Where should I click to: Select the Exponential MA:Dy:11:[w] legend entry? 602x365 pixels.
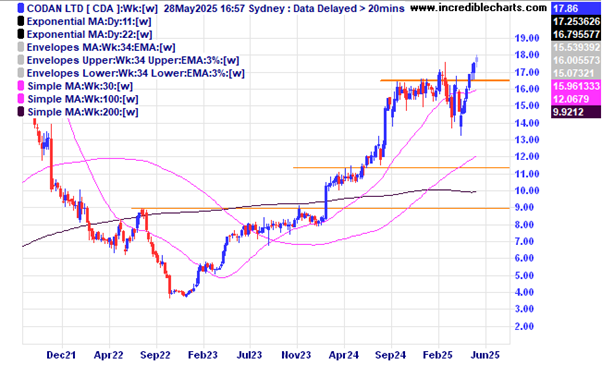click(x=89, y=21)
